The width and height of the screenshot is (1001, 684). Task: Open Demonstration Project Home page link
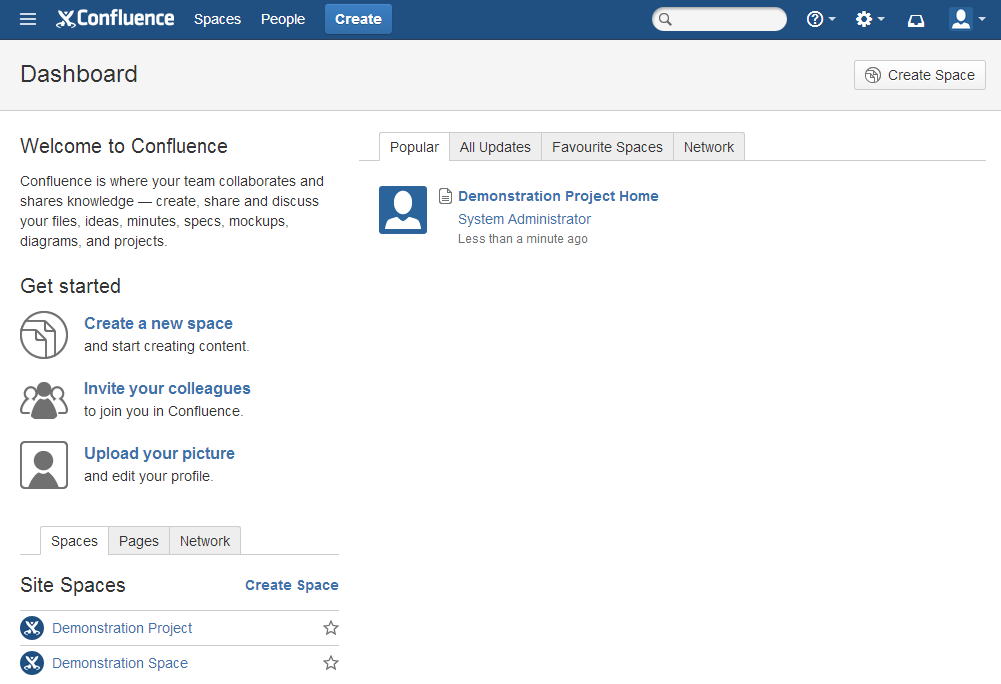point(558,196)
